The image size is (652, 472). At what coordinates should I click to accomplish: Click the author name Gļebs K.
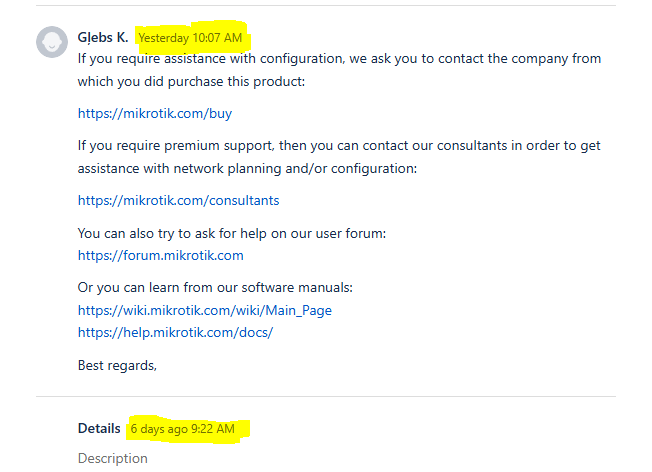[103, 38]
